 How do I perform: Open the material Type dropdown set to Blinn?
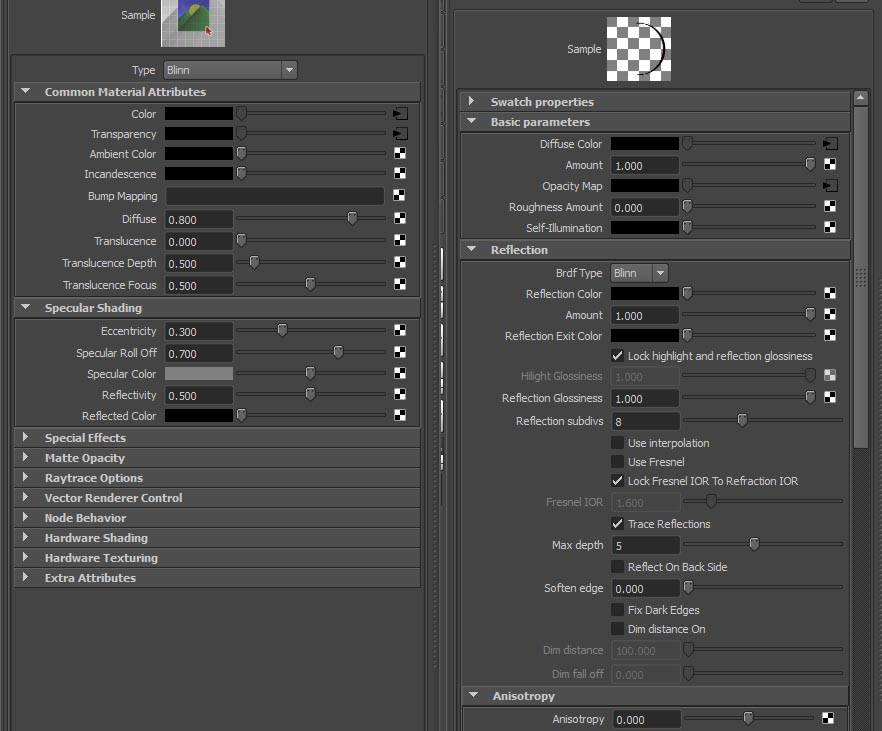pos(230,70)
